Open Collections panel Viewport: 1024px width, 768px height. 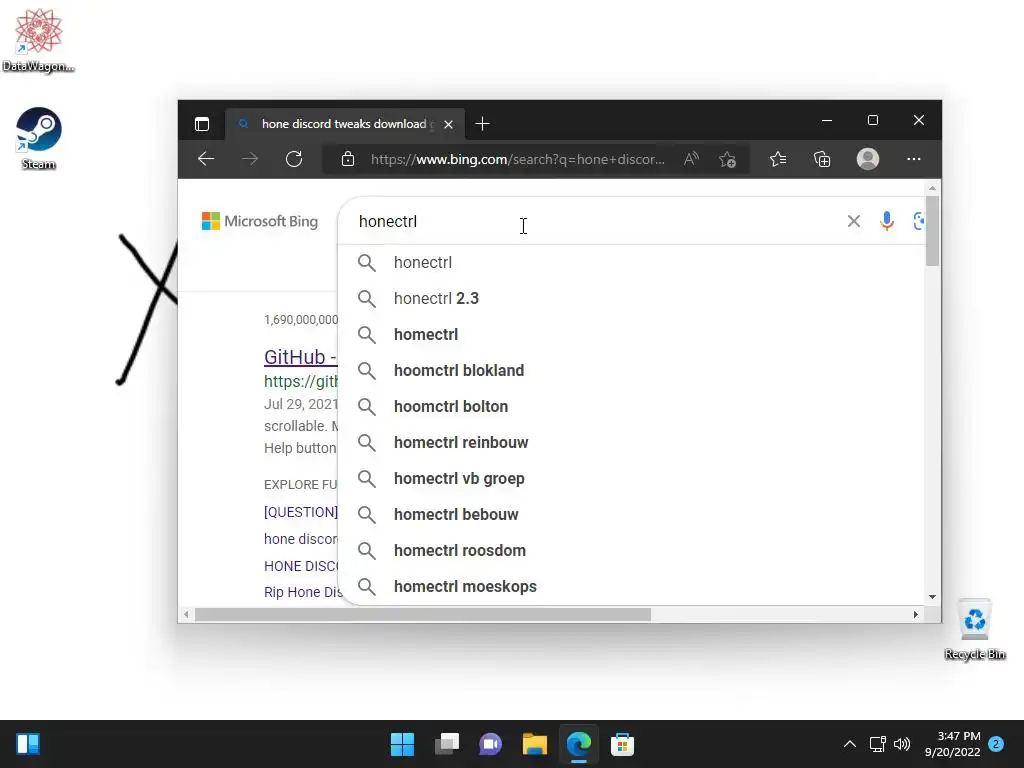822,159
